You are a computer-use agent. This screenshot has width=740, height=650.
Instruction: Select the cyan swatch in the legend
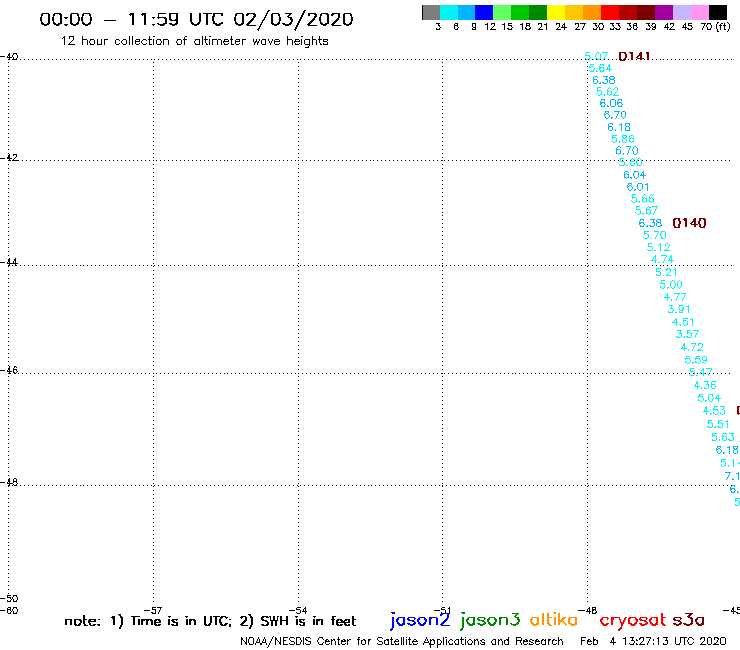[x=449, y=12]
